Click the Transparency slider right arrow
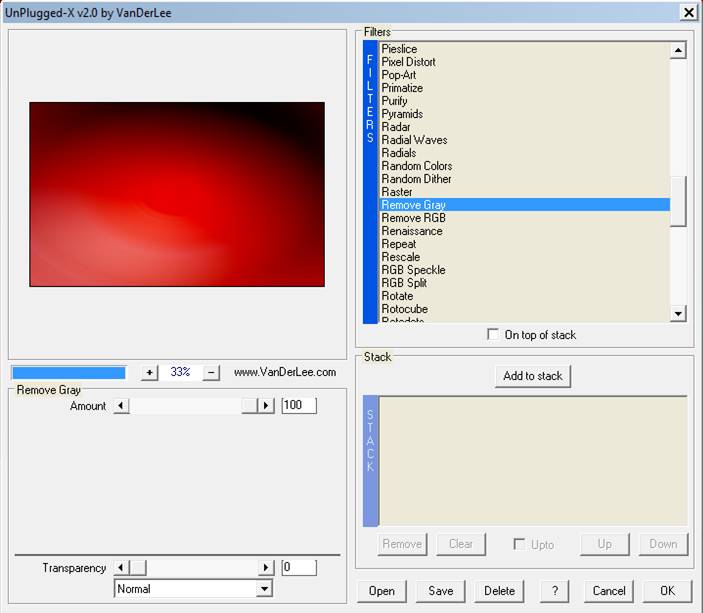 pos(266,568)
